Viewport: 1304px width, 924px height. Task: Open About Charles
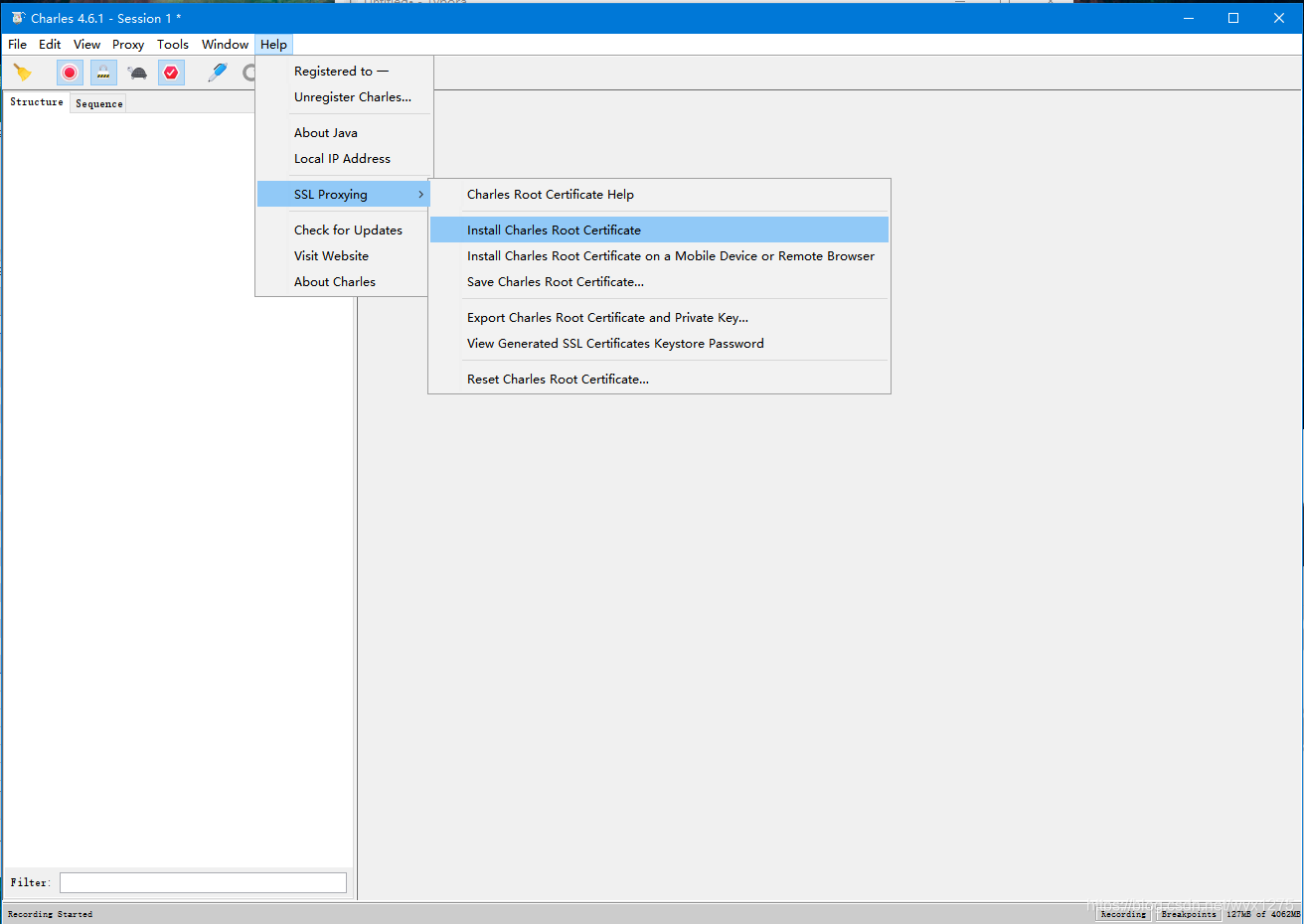coord(344,282)
